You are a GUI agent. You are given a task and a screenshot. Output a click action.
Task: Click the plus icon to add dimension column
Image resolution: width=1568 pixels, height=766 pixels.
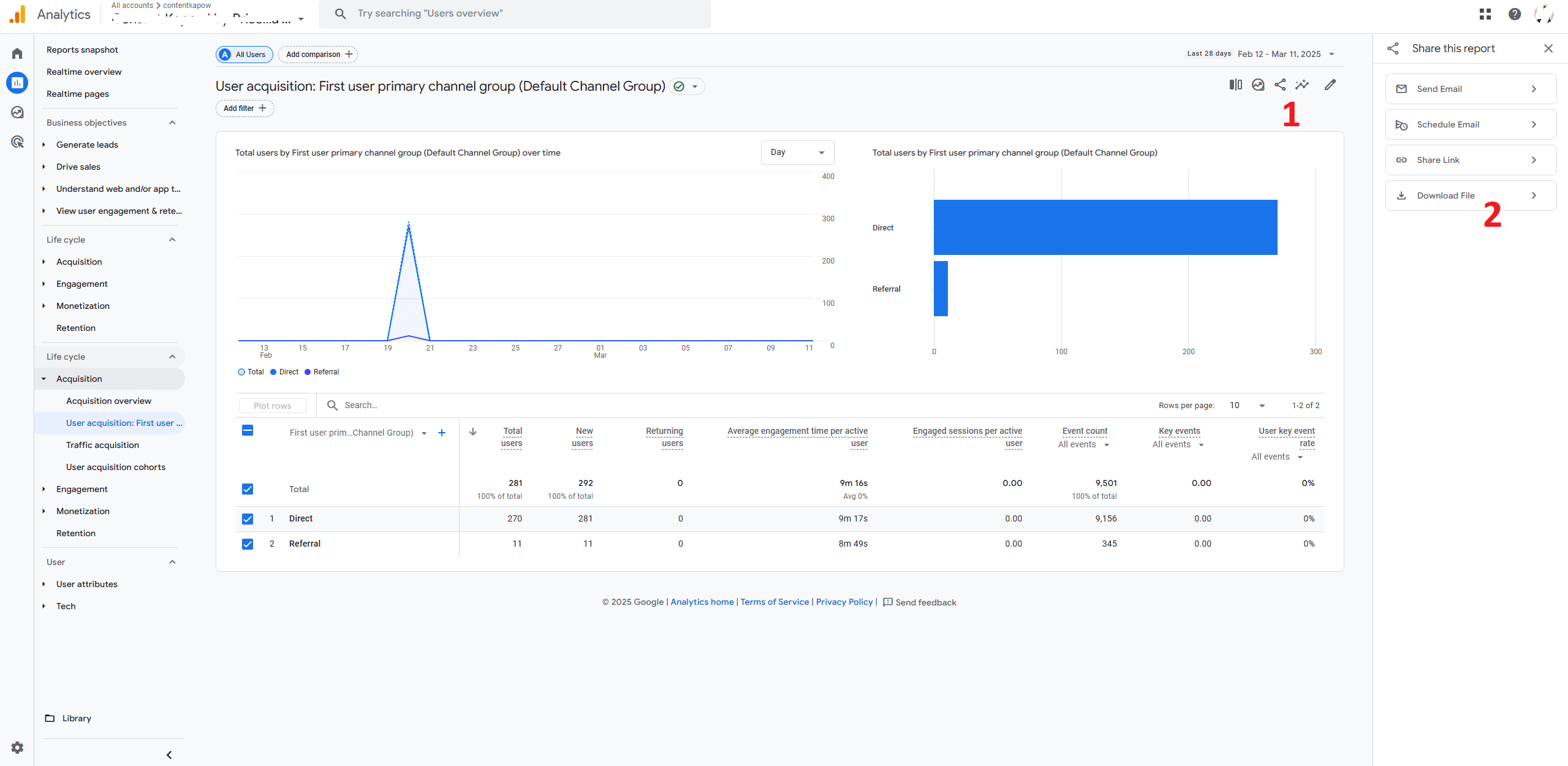tap(442, 433)
